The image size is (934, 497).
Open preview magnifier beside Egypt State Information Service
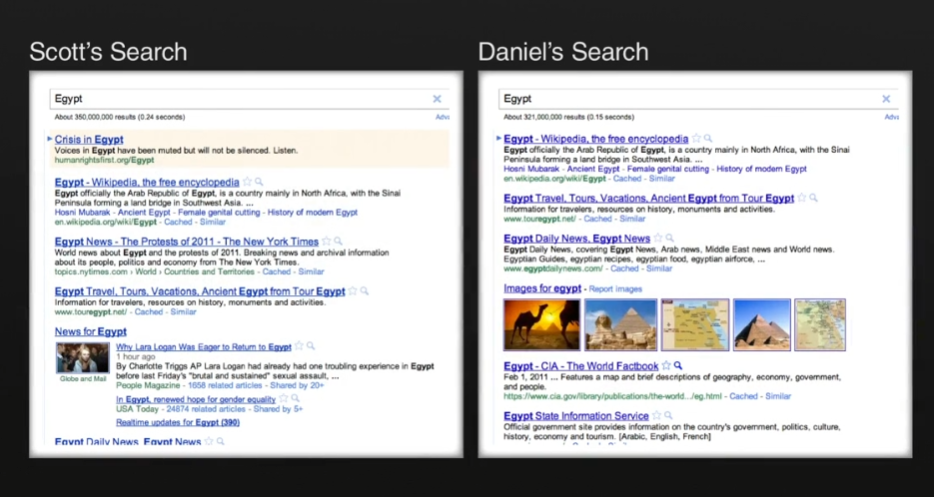[669, 416]
